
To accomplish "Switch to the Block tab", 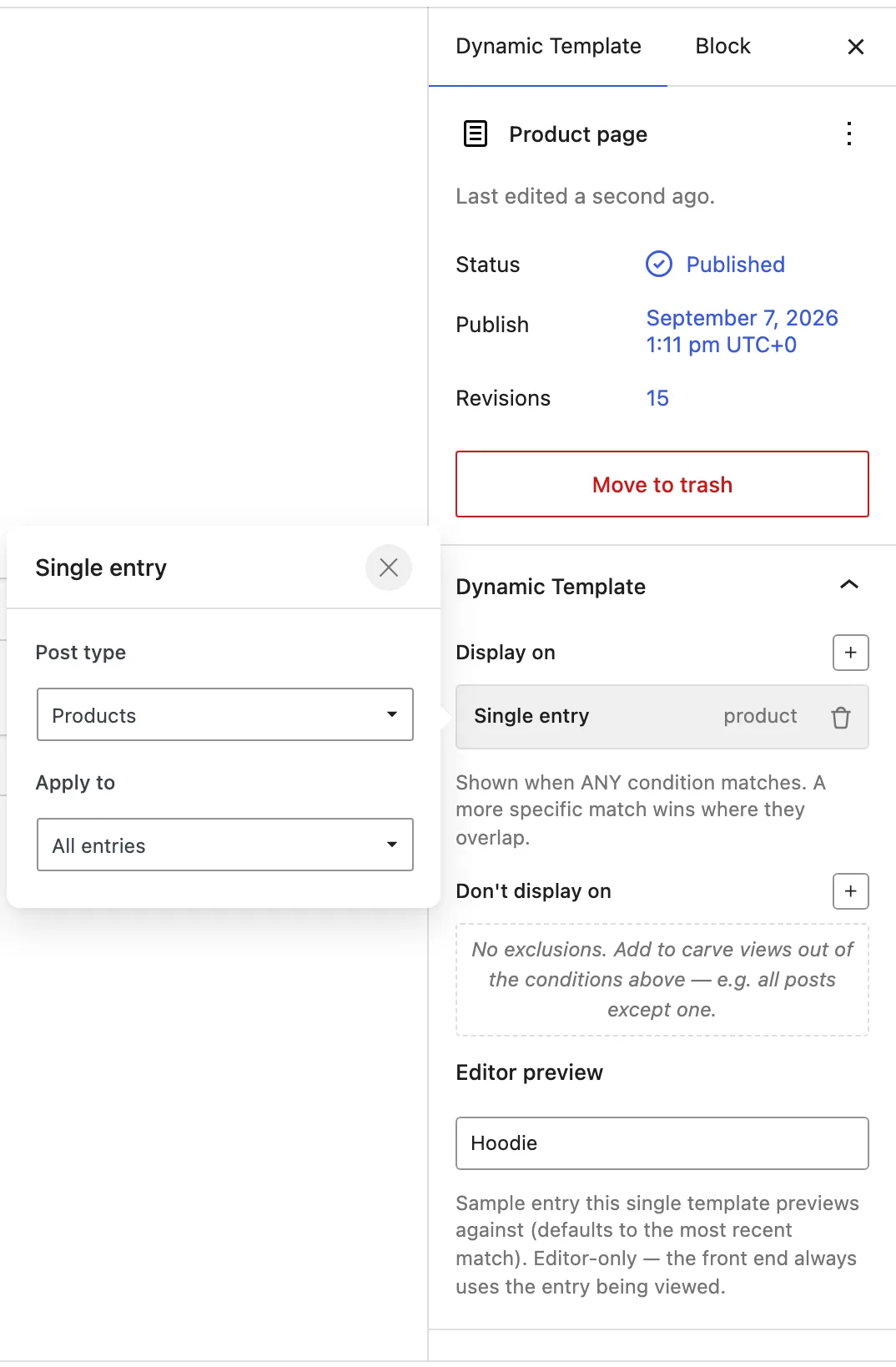I will tap(722, 47).
